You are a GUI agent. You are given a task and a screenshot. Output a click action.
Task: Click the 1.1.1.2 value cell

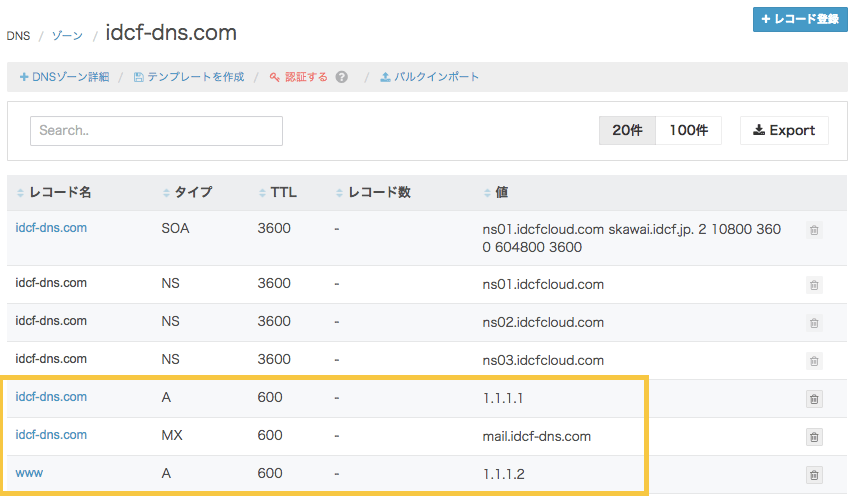pyautogui.click(x=503, y=474)
